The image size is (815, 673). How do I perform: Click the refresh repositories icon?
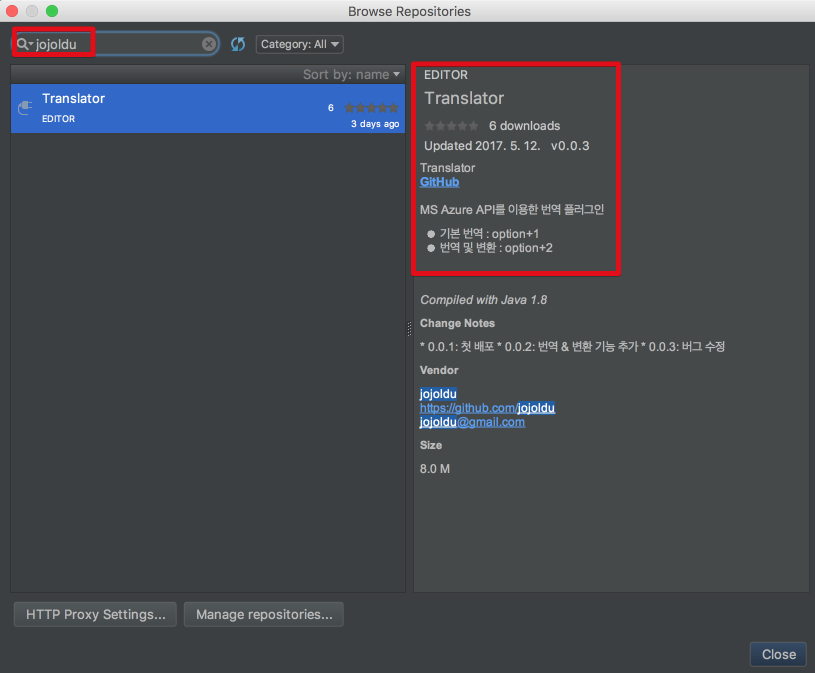(x=238, y=44)
